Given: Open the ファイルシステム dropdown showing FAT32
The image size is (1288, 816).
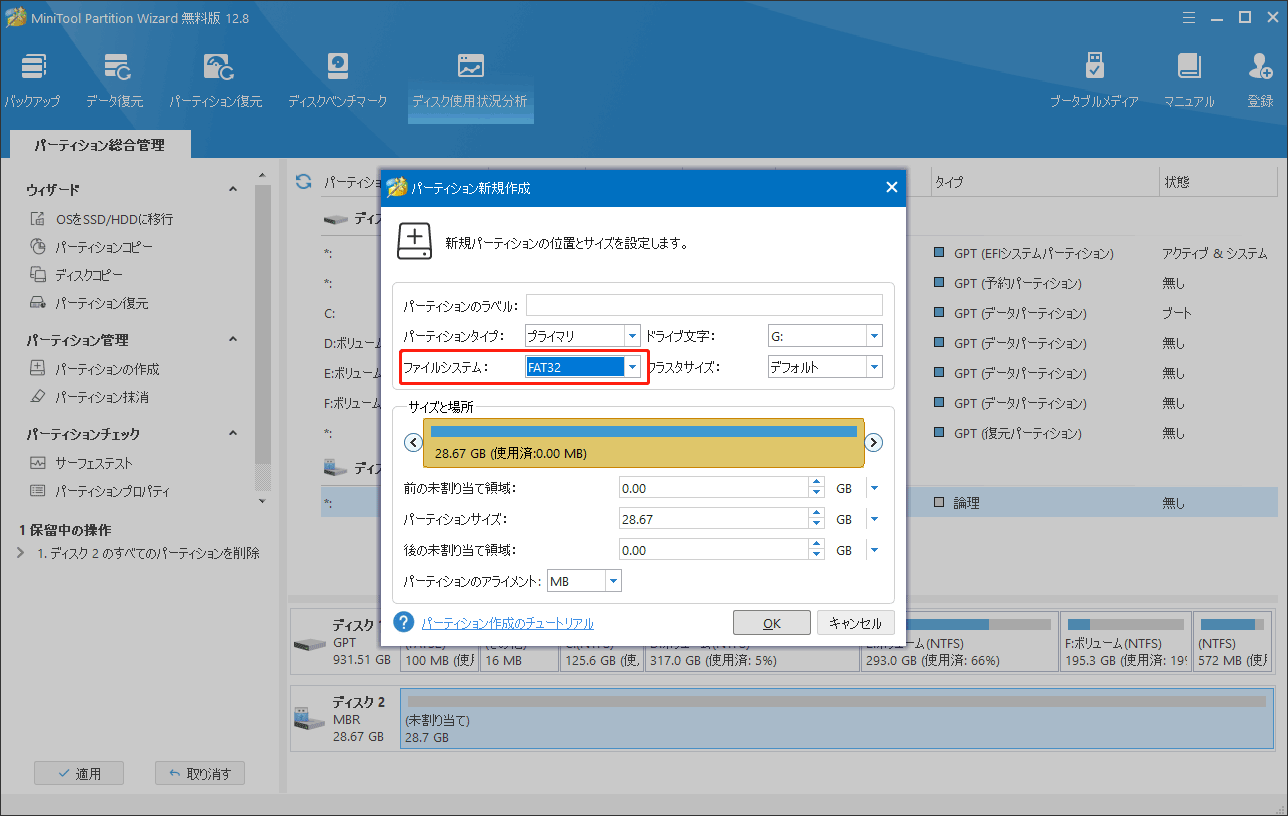Looking at the screenshot, I should pos(632,367).
